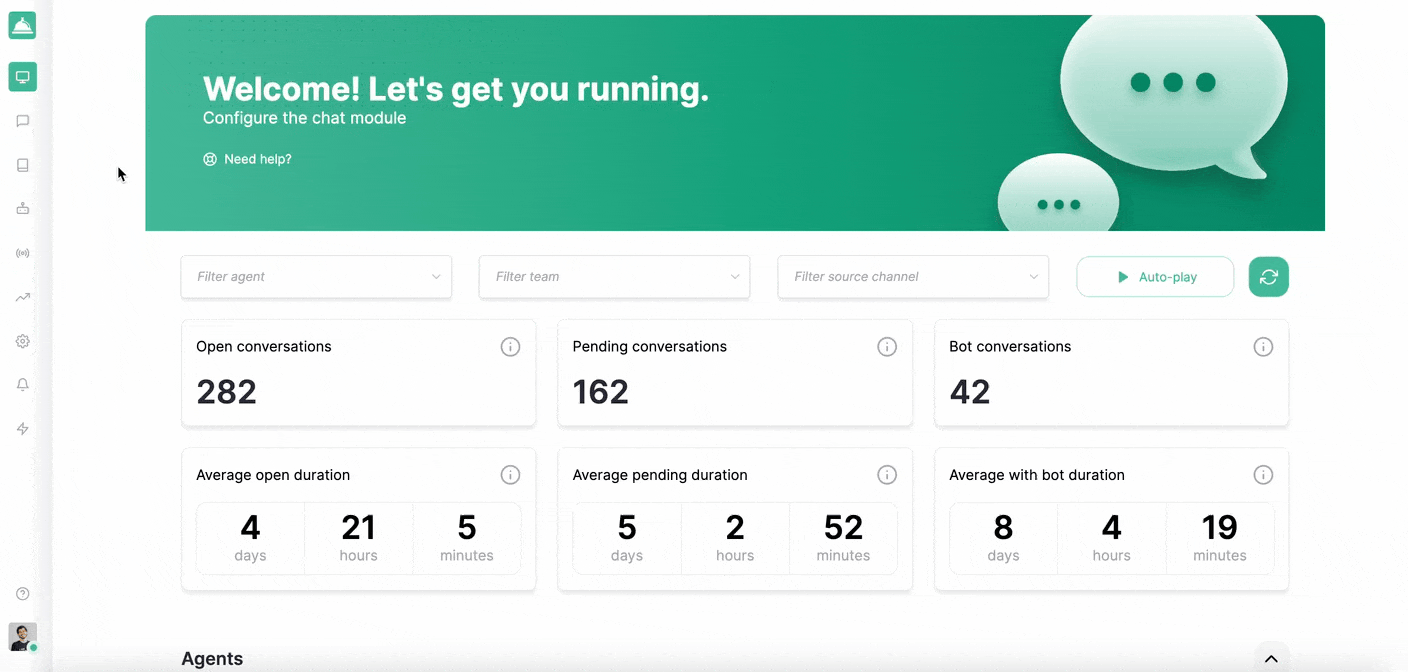Open the lightning bolt sidebar icon

click(23, 429)
